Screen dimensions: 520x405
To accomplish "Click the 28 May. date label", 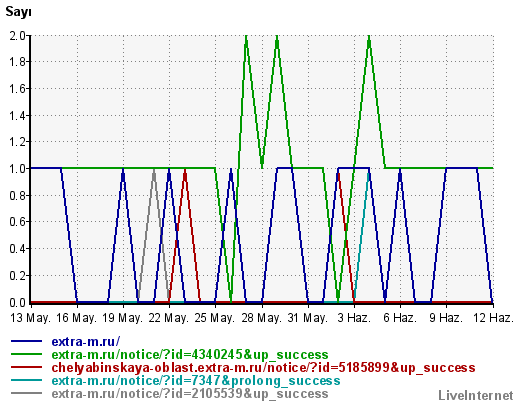I will (x=261, y=318).
